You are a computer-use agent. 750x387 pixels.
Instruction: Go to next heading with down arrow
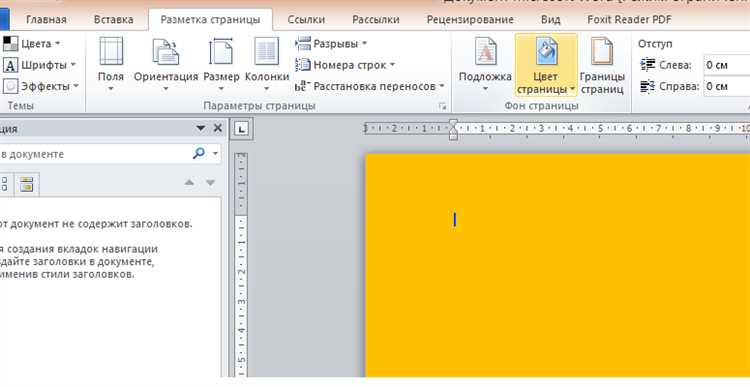point(210,183)
